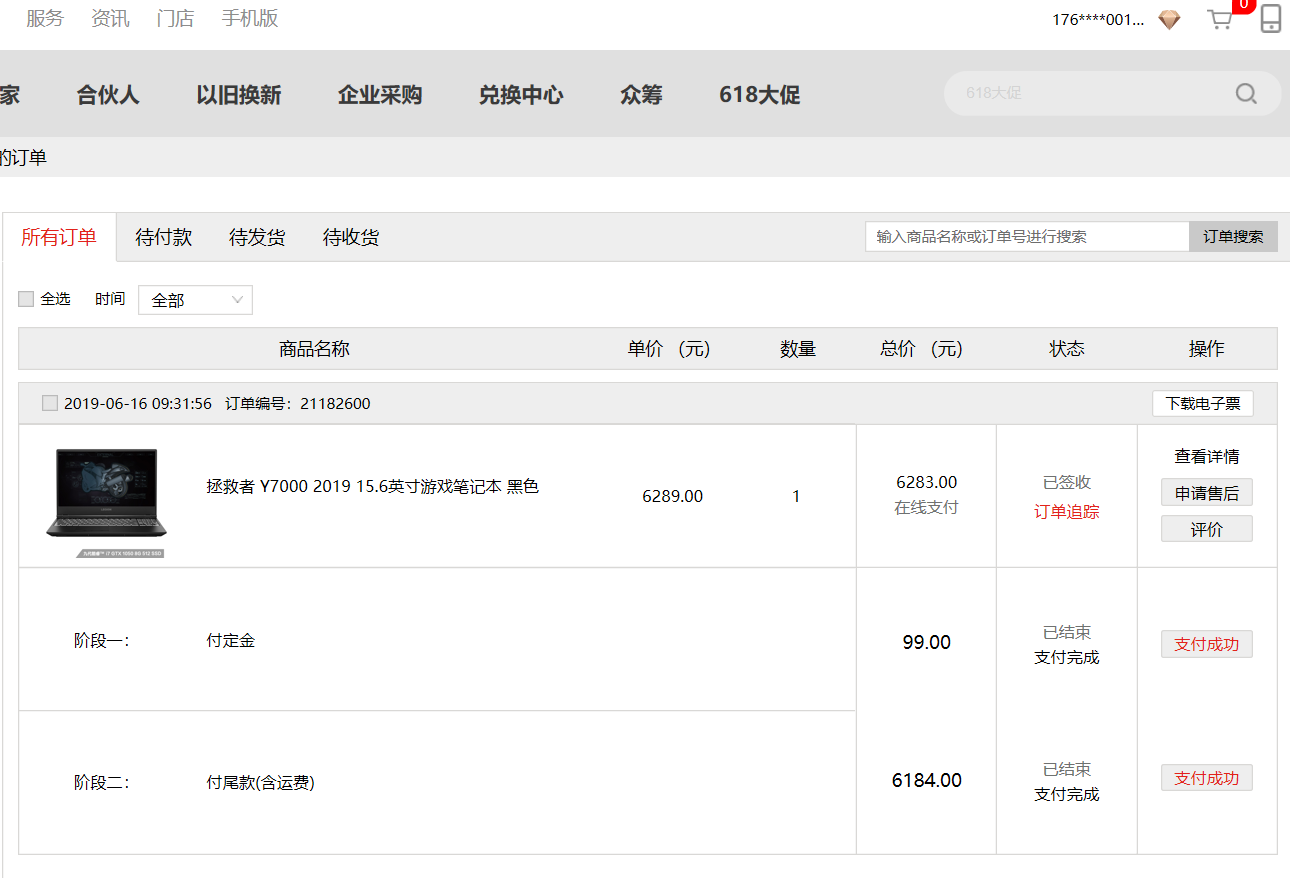Click the Y7000 laptop thumbnail image

106,501
